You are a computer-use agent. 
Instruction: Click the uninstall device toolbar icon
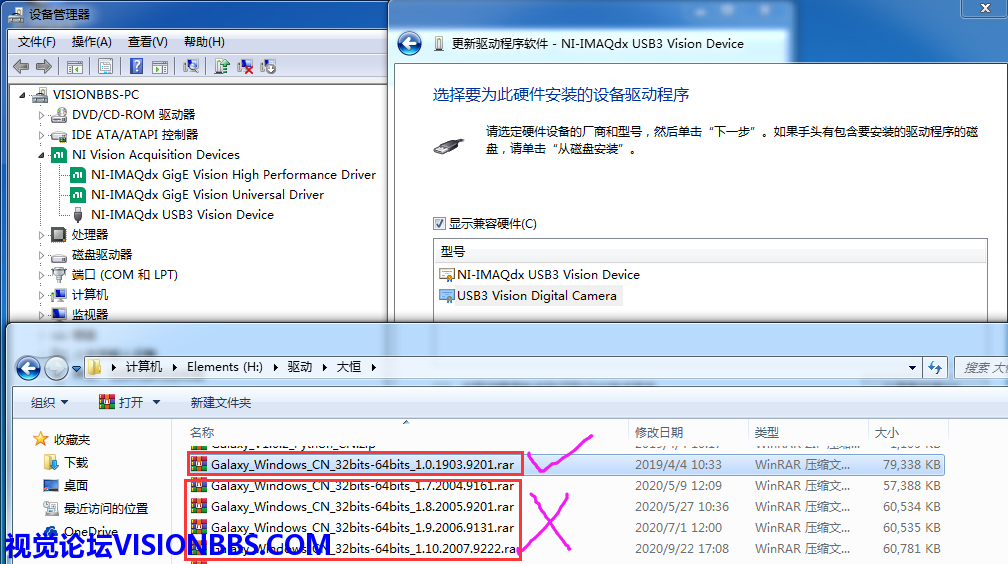click(245, 67)
